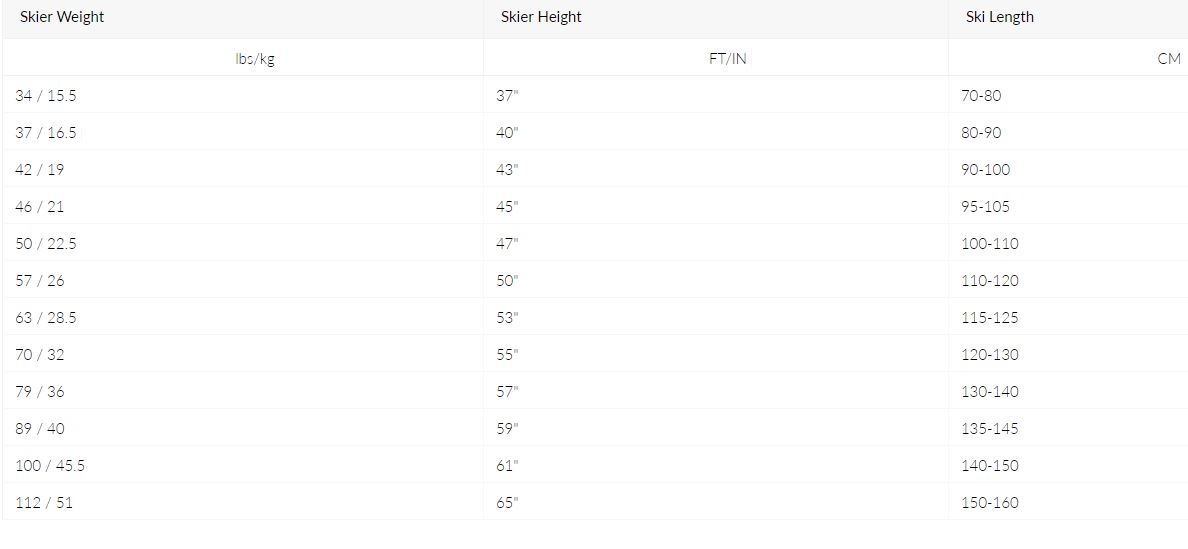This screenshot has width=1188, height=549.
Task: Select the 135-145 ski length cell
Action: 989,429
